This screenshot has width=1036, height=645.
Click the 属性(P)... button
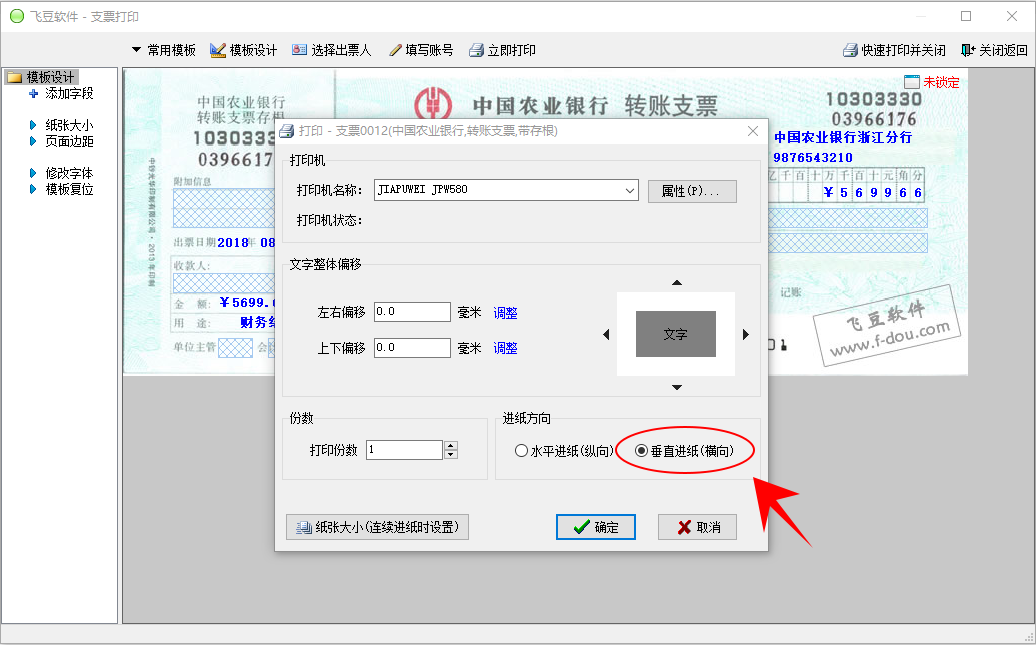tap(692, 191)
